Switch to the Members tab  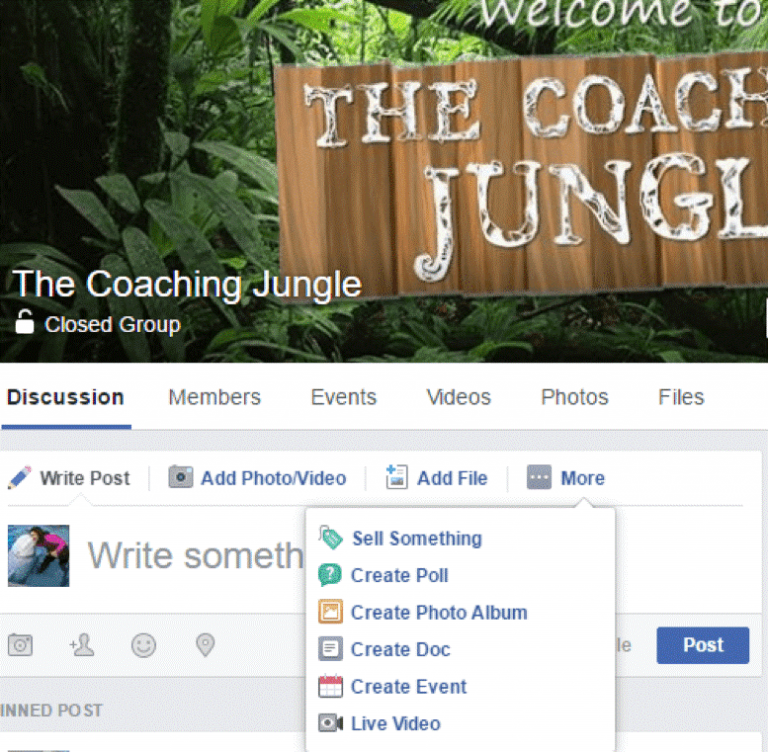(215, 397)
